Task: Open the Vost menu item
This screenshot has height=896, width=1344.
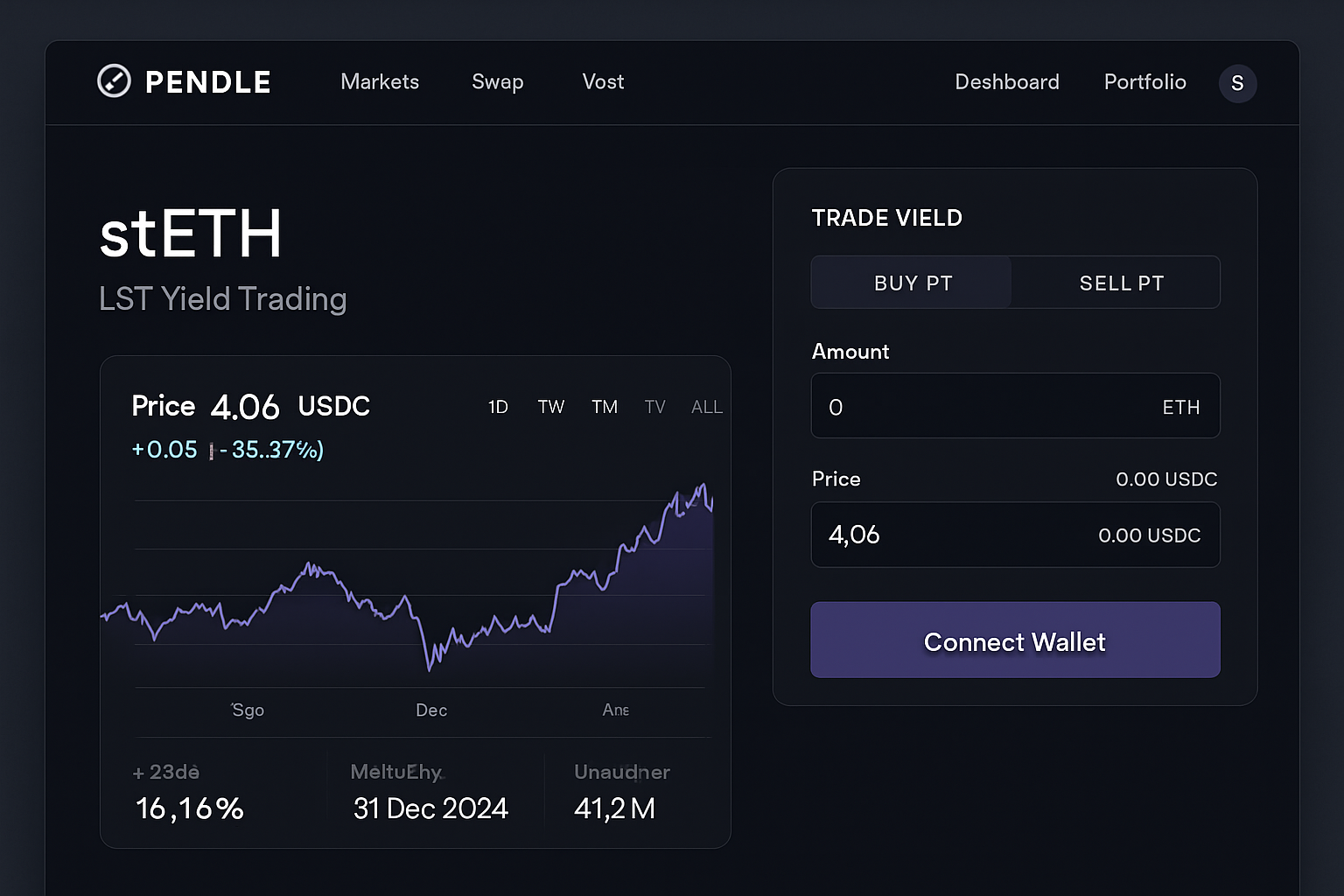Action: pos(602,81)
